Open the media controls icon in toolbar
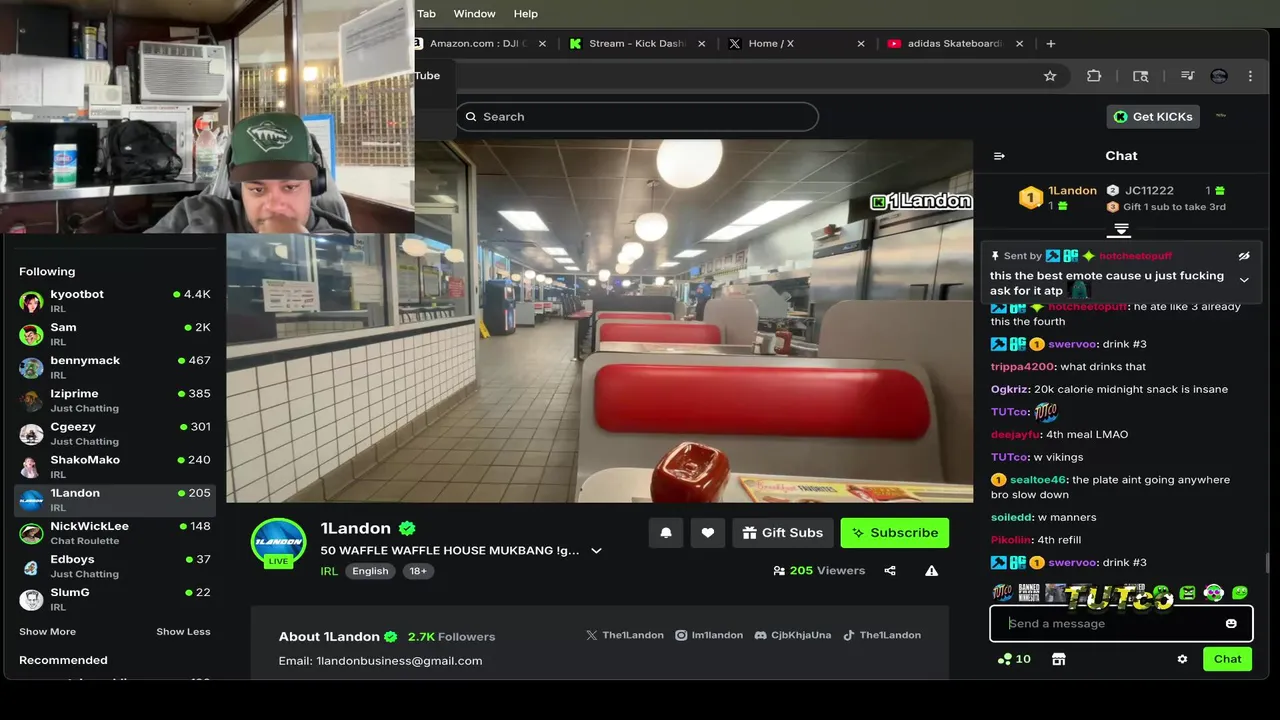The height and width of the screenshot is (720, 1280). [1187, 76]
